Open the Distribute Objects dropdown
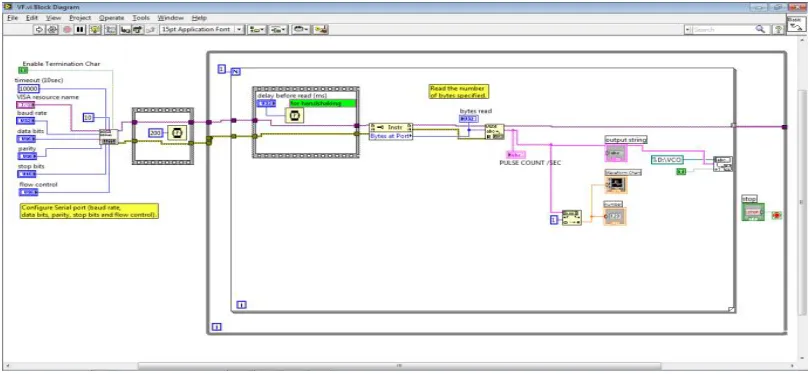Screen dimensions: 810x374 pos(279,29)
